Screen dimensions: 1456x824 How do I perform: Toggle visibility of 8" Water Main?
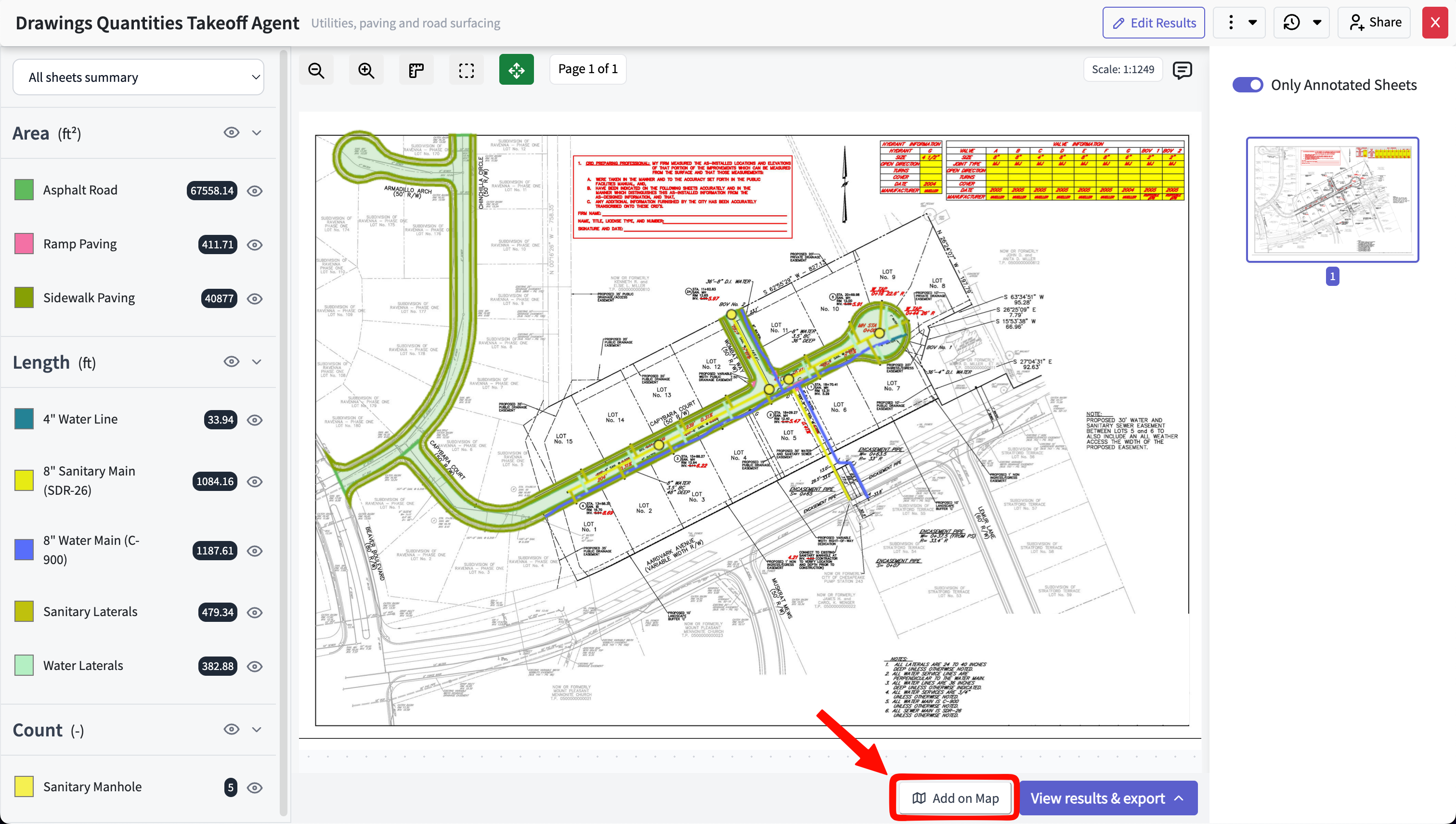255,551
